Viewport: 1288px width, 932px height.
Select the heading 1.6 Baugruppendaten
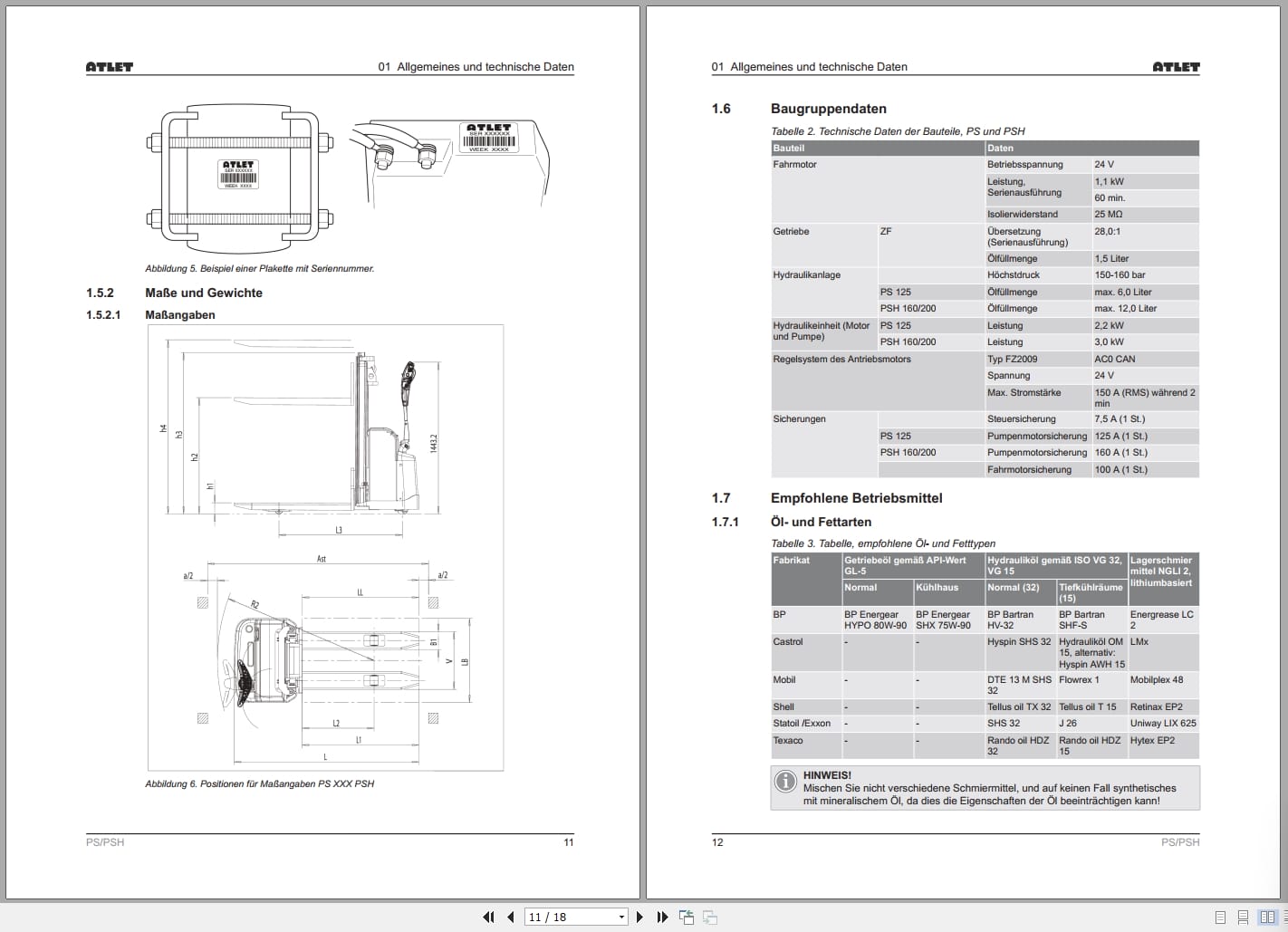(x=831, y=108)
